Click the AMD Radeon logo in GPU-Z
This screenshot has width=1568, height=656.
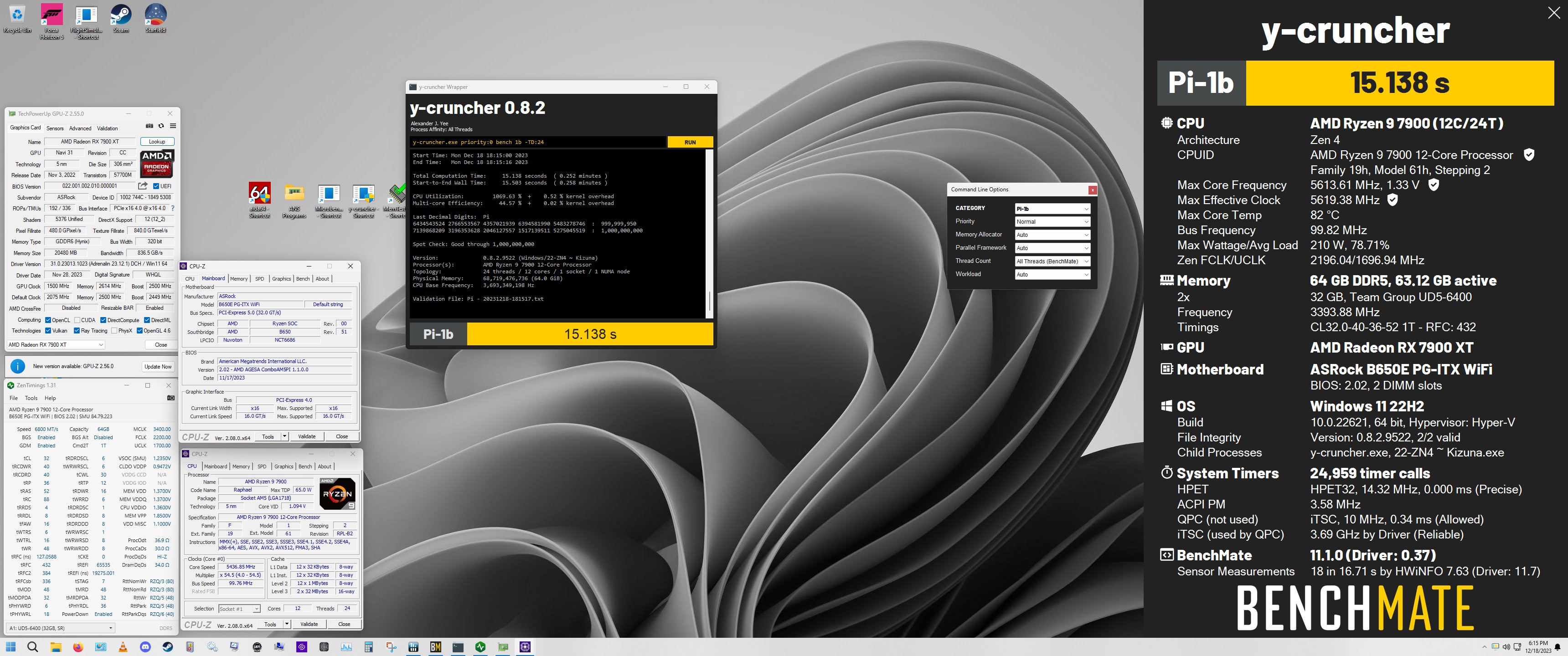tap(157, 163)
